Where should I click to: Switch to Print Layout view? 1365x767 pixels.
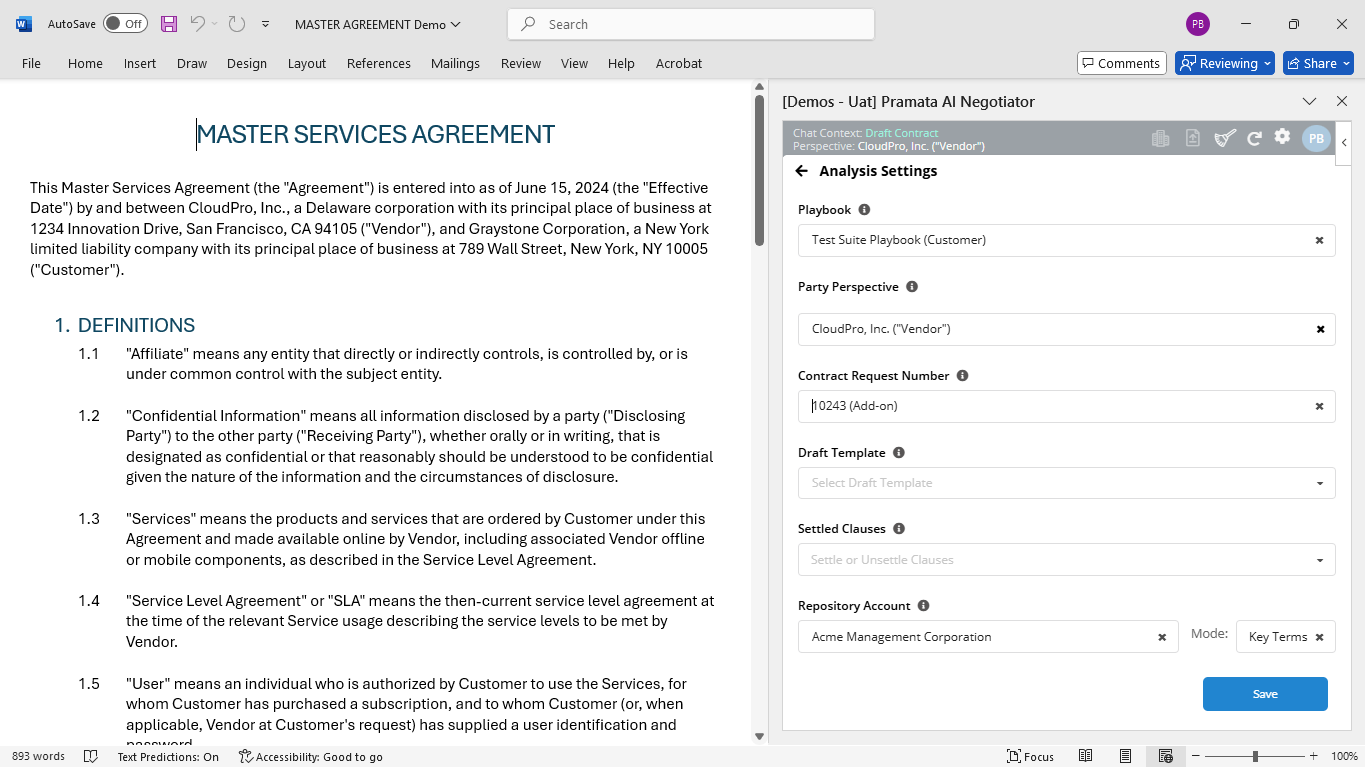(1126, 757)
